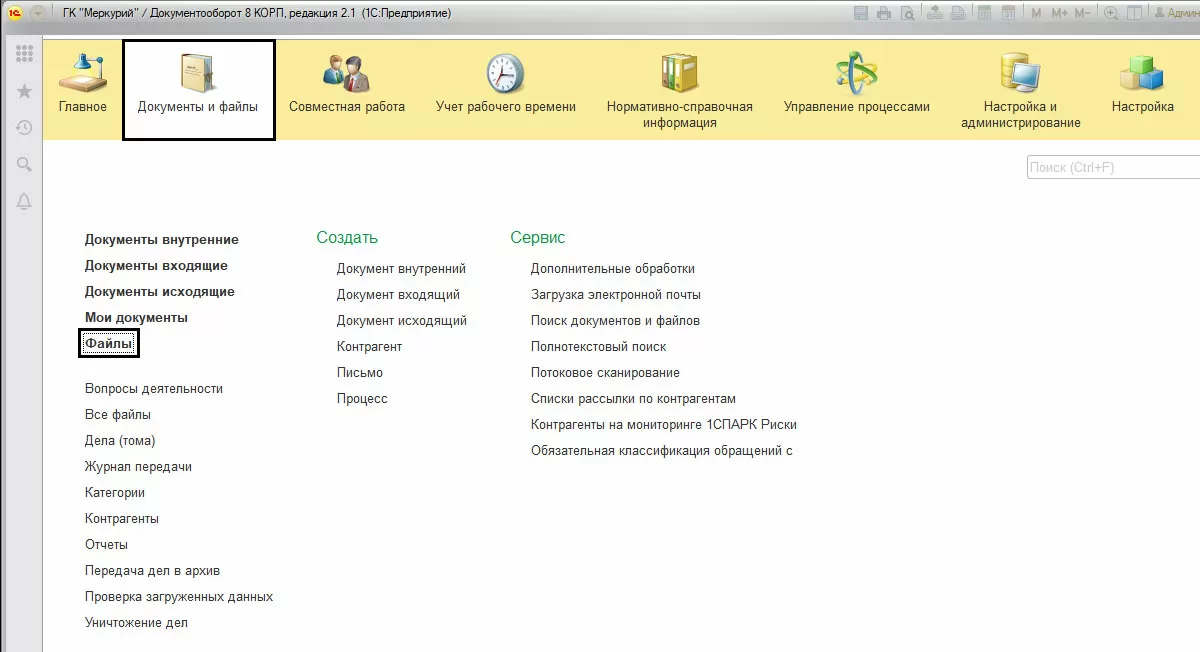Open the Учет рабочего времени section

tap(506, 85)
